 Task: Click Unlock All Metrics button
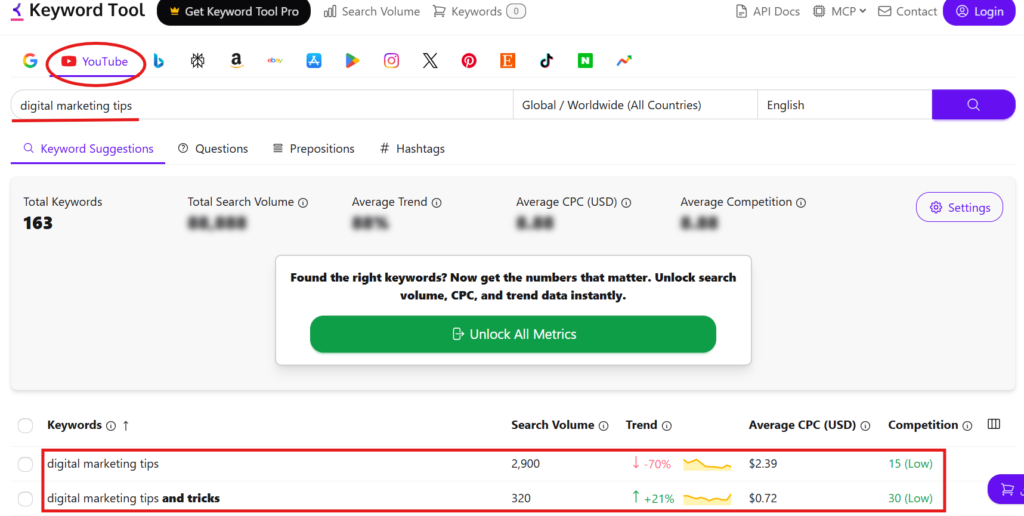click(513, 334)
